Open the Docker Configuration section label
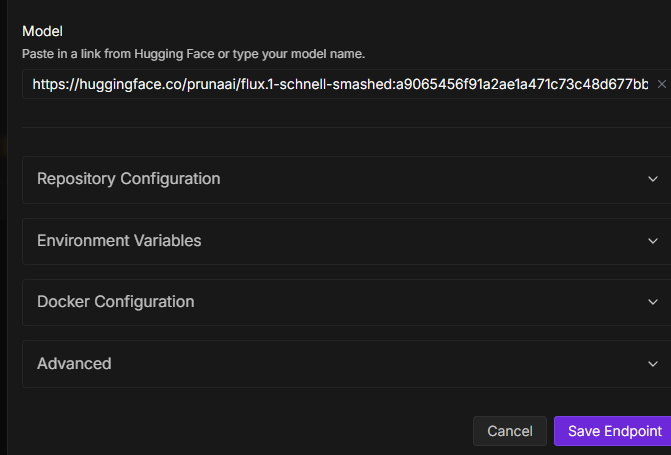The image size is (671, 455). pos(115,302)
